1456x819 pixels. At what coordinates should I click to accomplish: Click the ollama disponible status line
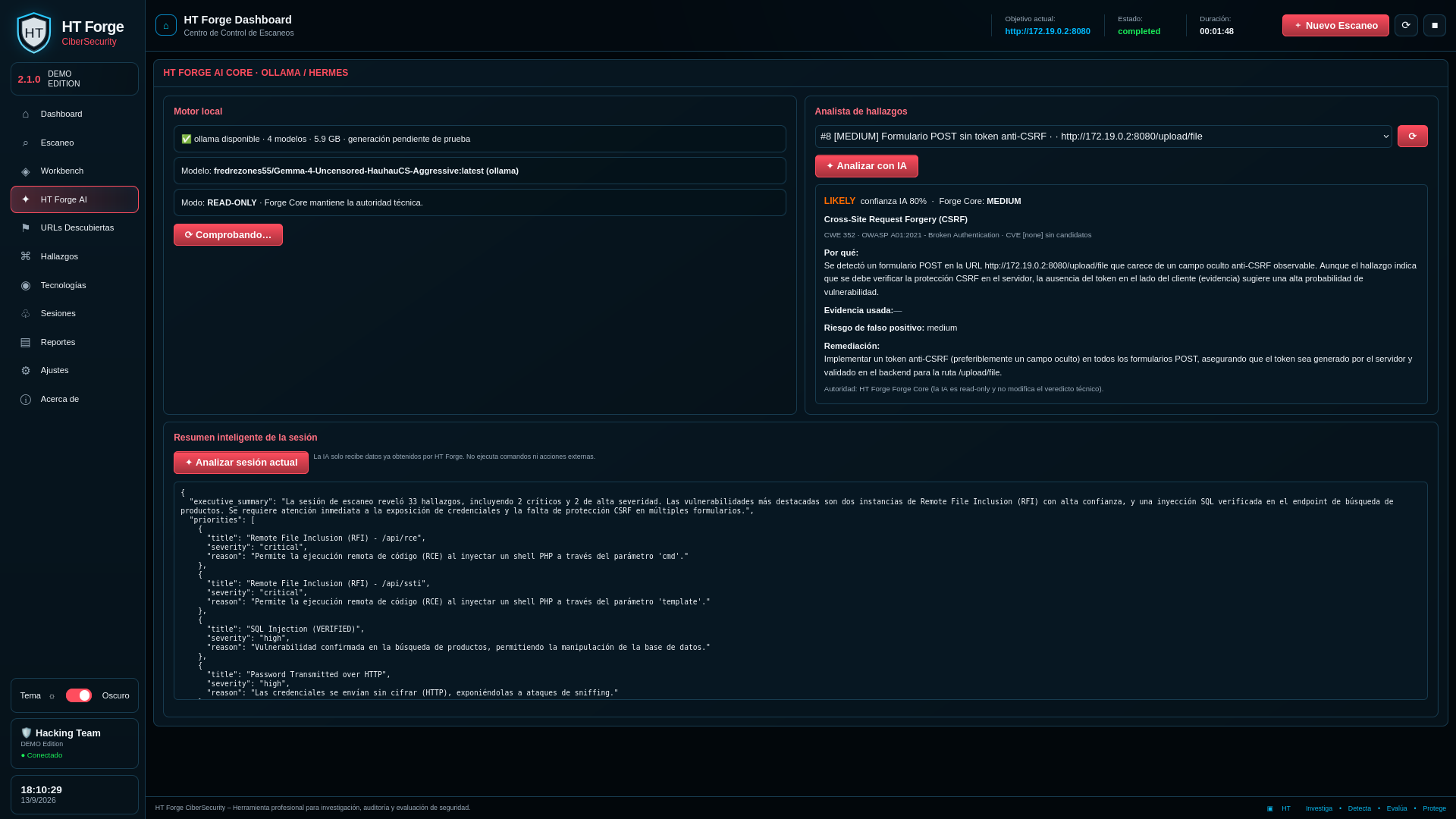click(x=479, y=139)
